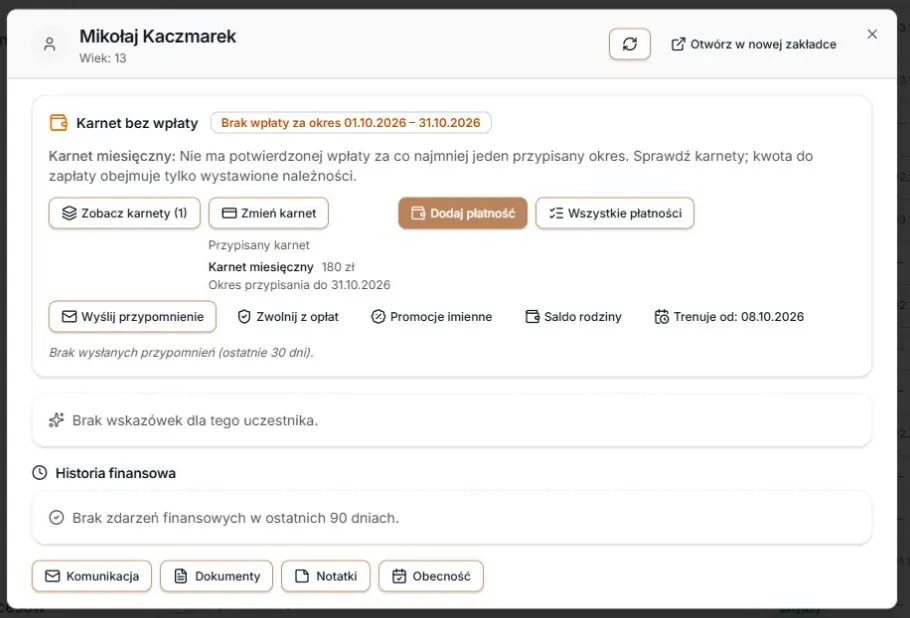Open Zobacz karnety (1) list
The height and width of the screenshot is (618, 910).
[124, 213]
